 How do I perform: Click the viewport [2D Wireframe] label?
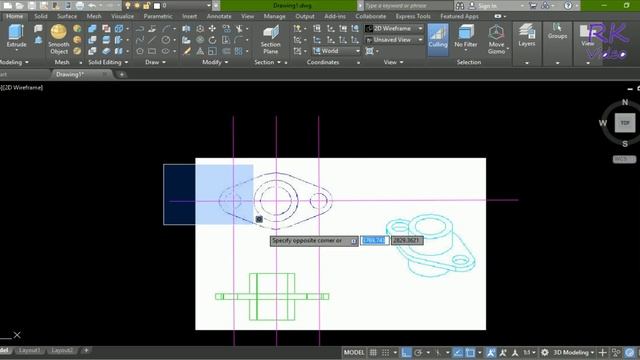(22, 87)
